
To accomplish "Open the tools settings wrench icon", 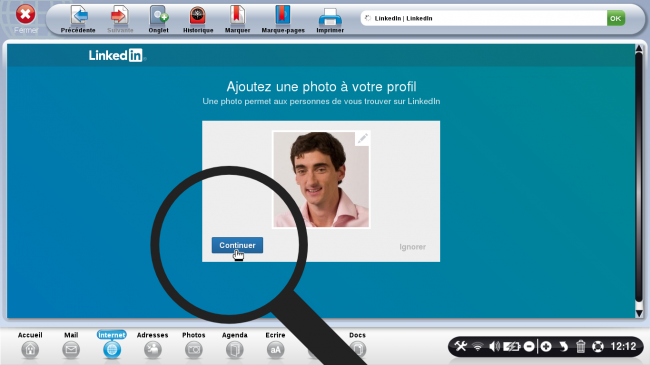I will 461,346.
